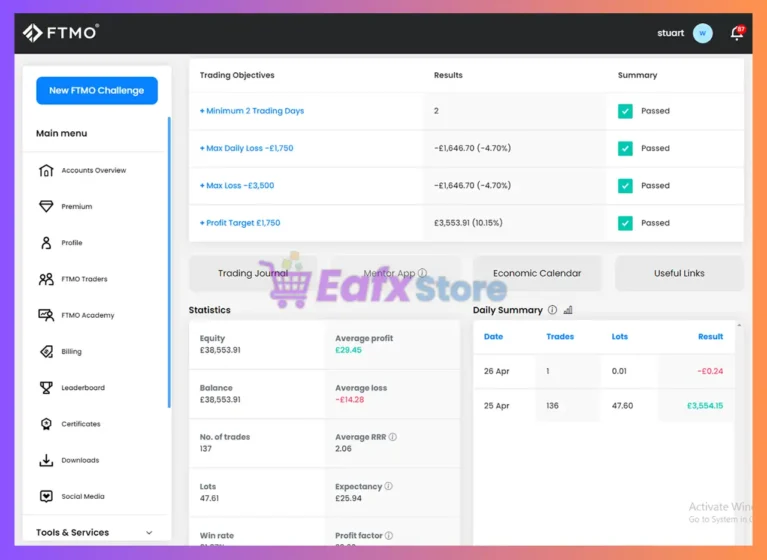Viewport: 767px width, 560px height.
Task: Click the FTMO logo
Action: tap(61, 33)
